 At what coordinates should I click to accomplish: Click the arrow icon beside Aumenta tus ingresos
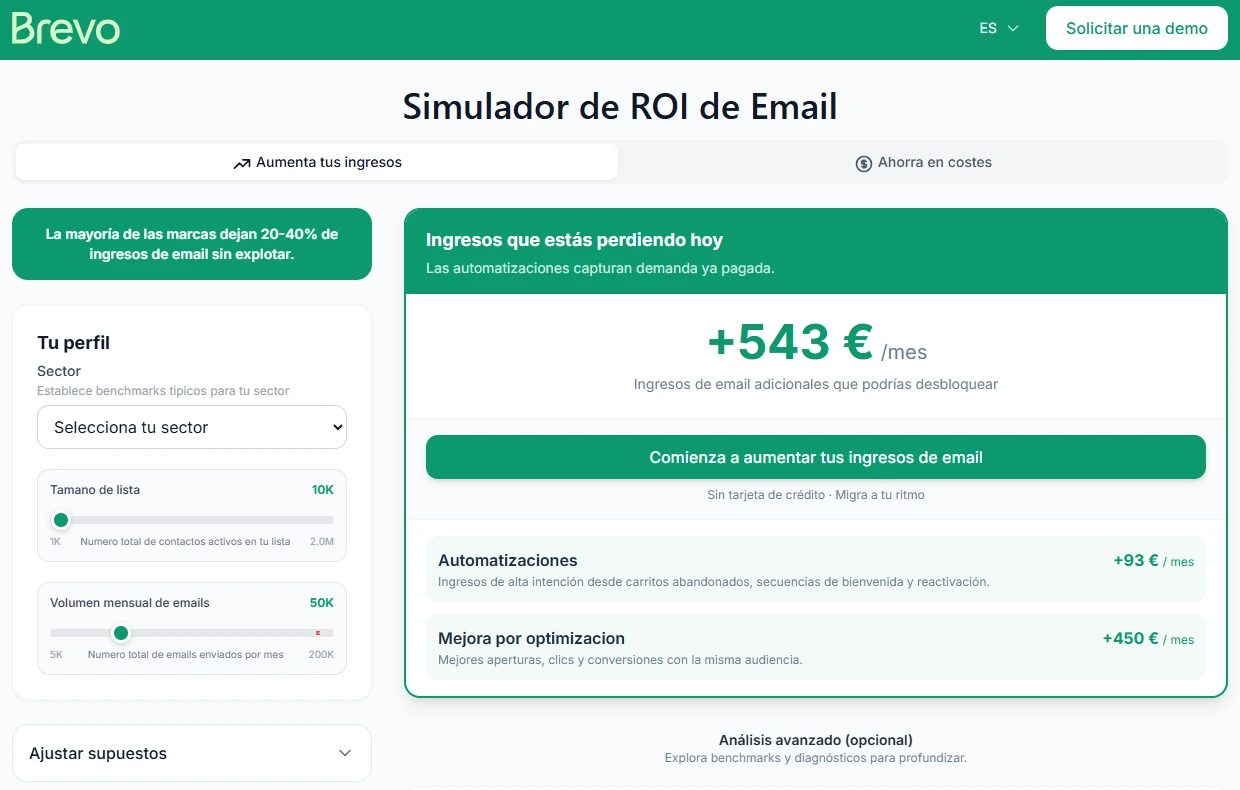pyautogui.click(x=243, y=162)
